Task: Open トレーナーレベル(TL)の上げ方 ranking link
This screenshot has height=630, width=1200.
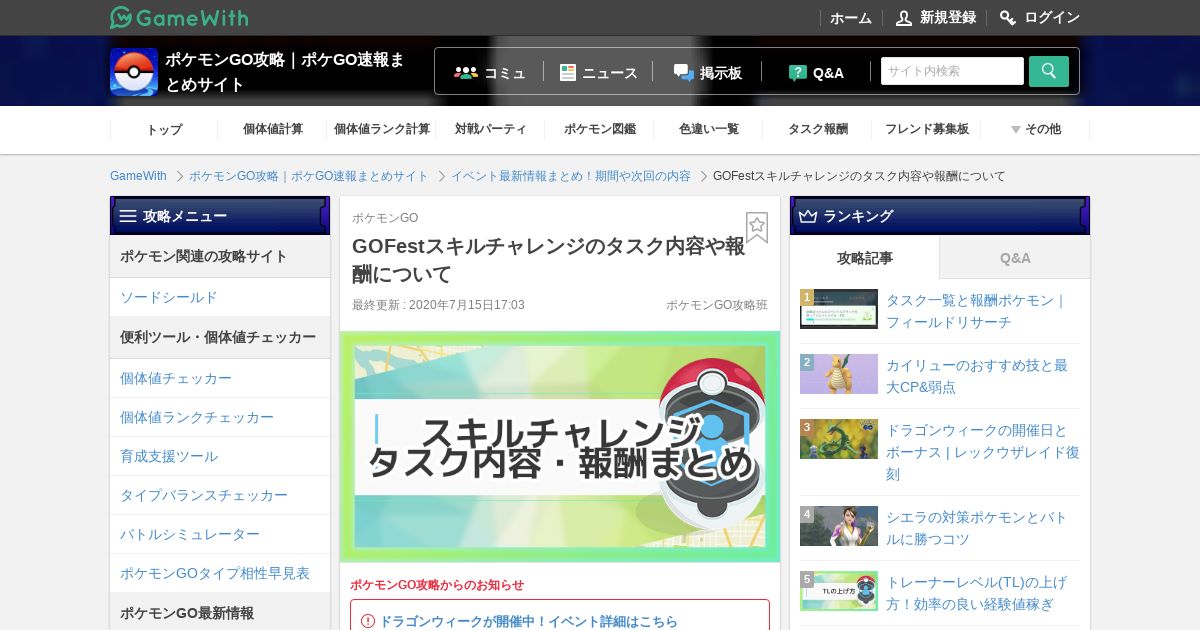Action: (x=977, y=593)
